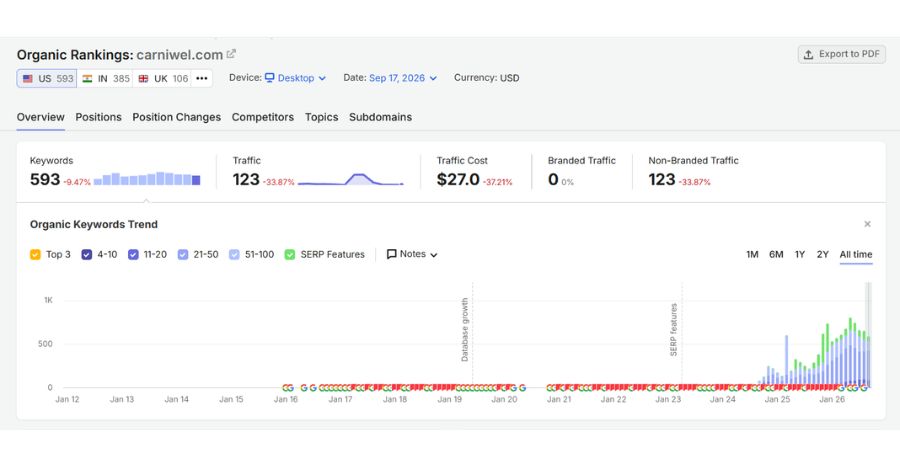Click the carniwel.com domain name

click(180, 55)
